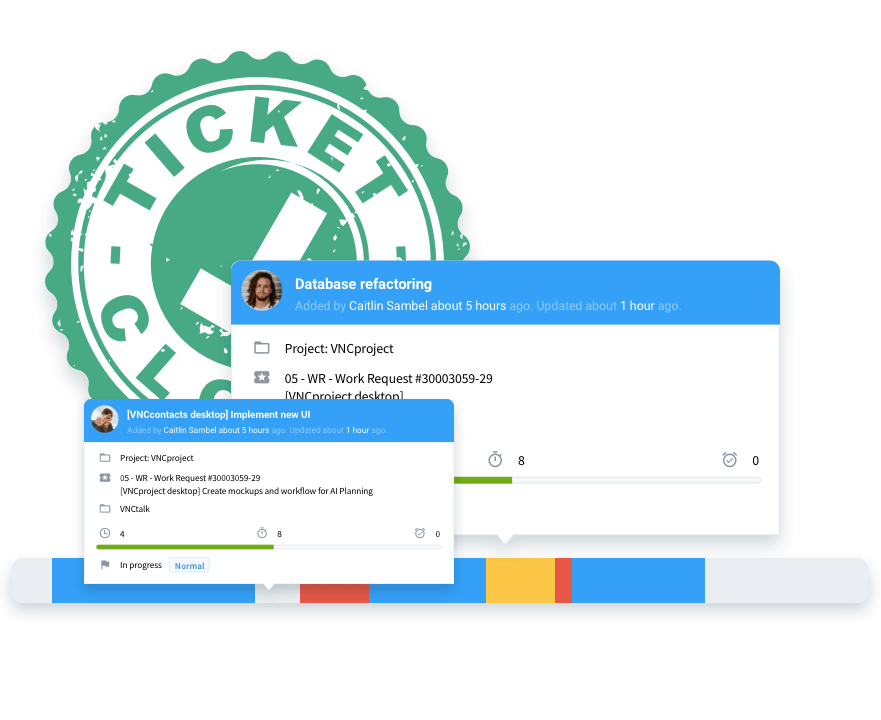Click the alarm check icon in Database refactoring card
Viewport: 881px width, 720px height.
[x=729, y=459]
